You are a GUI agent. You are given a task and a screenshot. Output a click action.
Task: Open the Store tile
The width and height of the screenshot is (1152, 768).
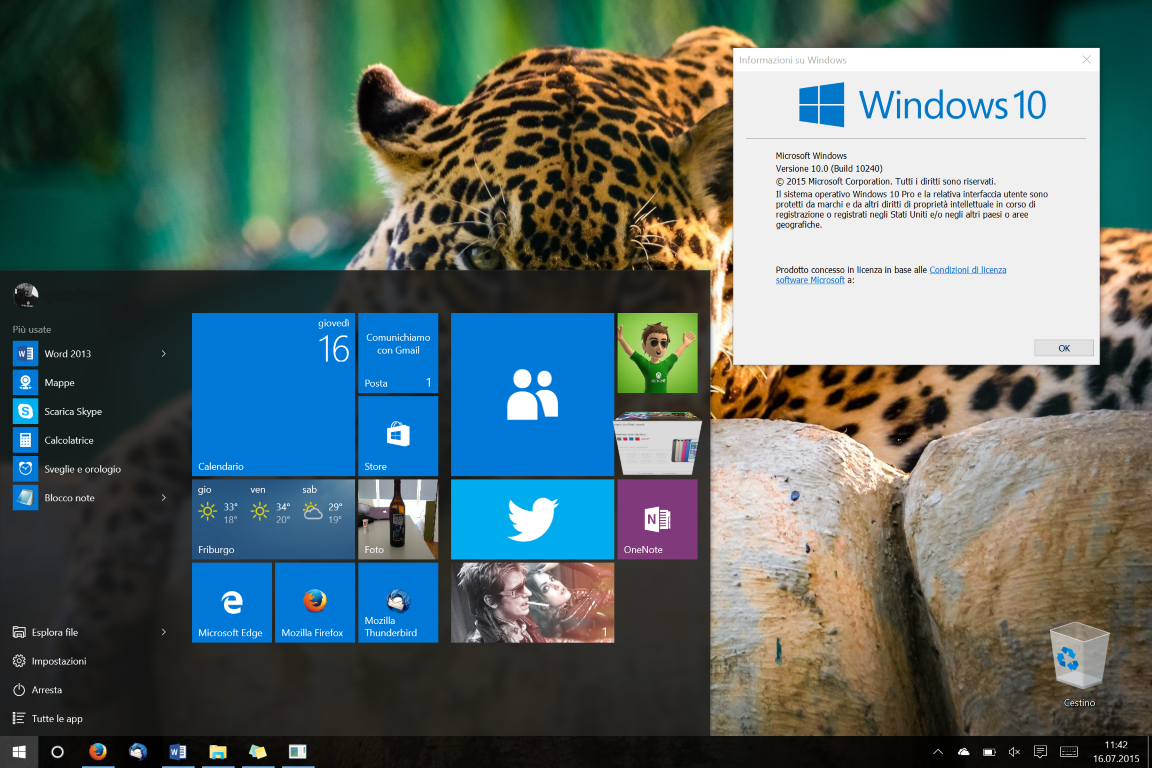398,436
